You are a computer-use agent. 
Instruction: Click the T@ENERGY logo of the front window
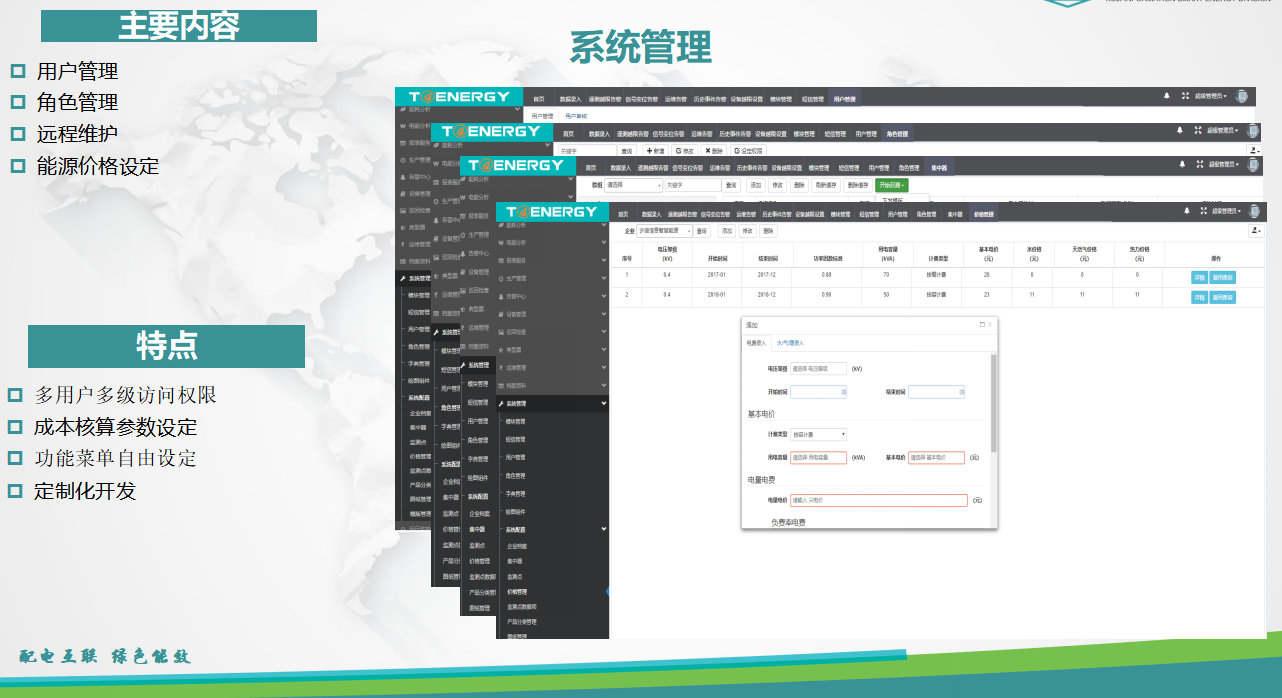click(551, 212)
